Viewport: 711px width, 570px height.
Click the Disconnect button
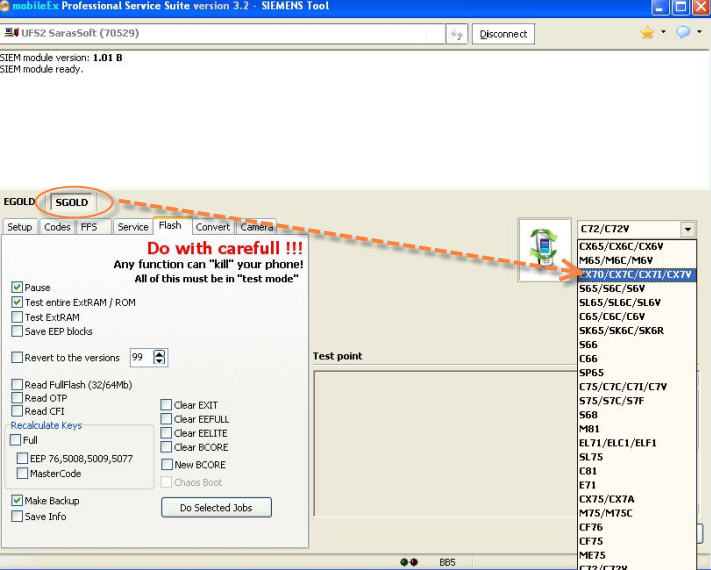[x=503, y=34]
